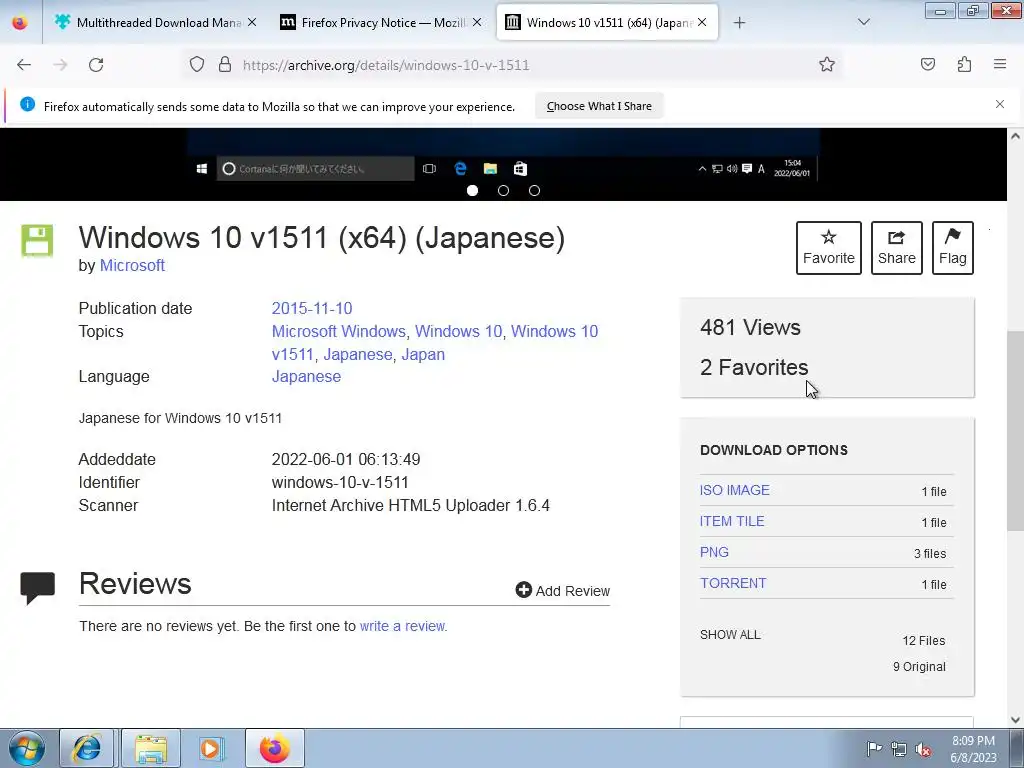This screenshot has height=768, width=1024.
Task: Bookmark this page with the star icon
Action: 827,64
